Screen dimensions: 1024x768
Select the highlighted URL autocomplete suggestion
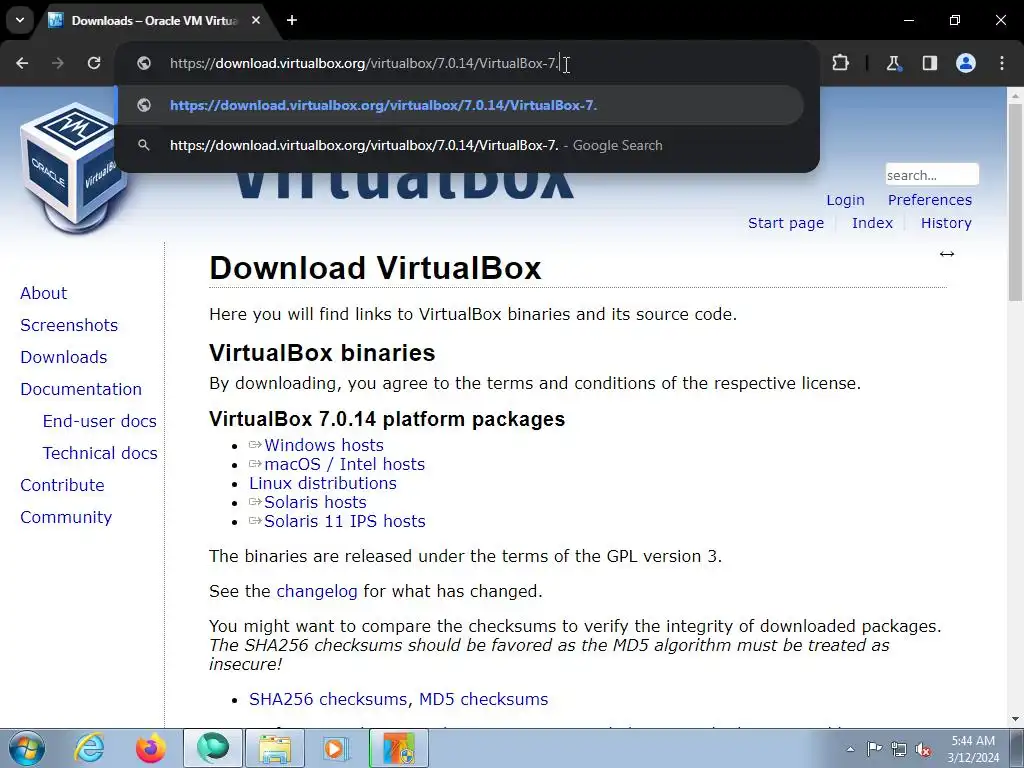(x=460, y=105)
